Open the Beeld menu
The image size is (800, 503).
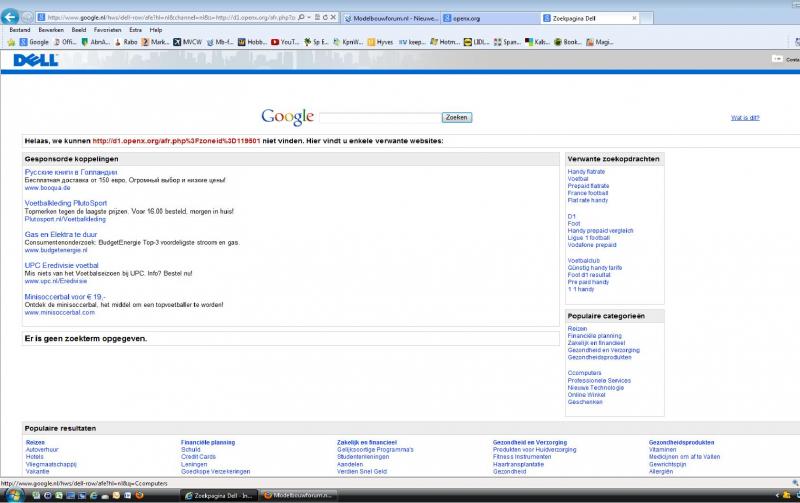click(x=79, y=30)
